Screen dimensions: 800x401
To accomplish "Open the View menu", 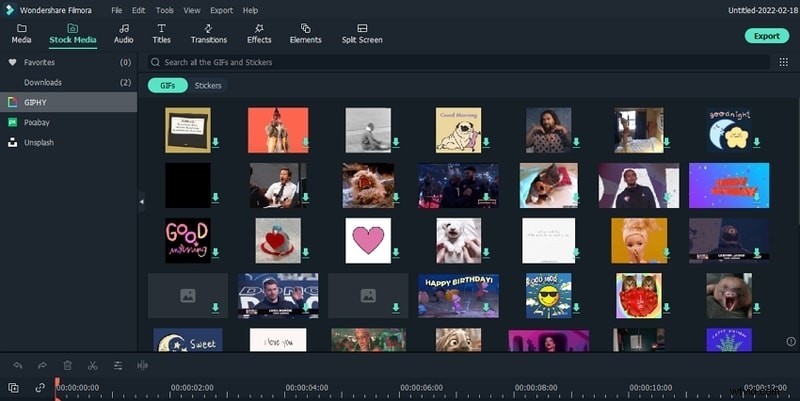I will 192,10.
